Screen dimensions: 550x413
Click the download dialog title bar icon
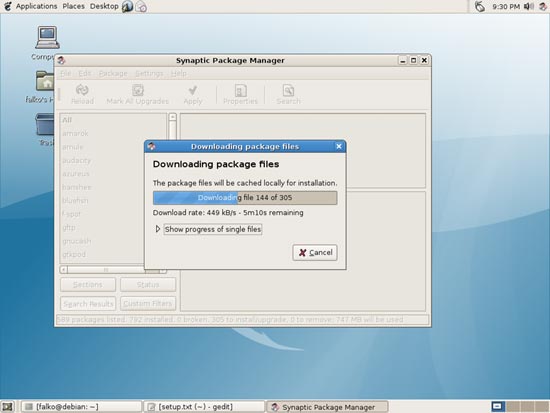(152, 146)
